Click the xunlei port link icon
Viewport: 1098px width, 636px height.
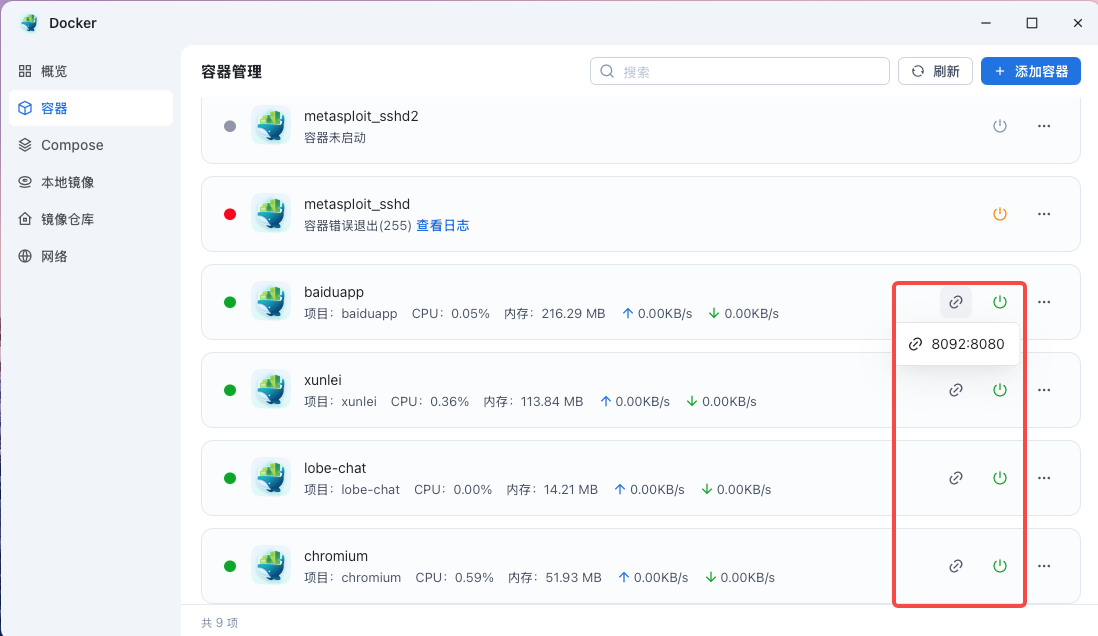pos(956,390)
